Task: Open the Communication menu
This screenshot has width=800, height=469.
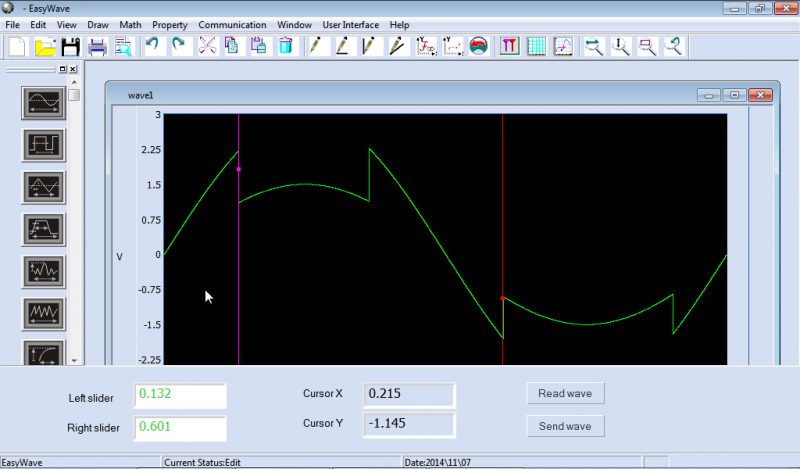Action: pos(232,24)
